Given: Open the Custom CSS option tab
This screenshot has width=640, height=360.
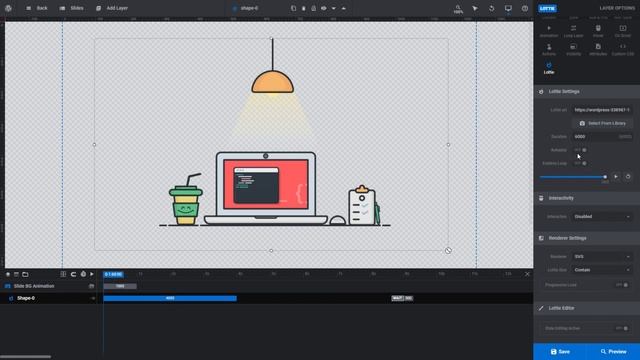Looking at the screenshot, I should click(623, 49).
